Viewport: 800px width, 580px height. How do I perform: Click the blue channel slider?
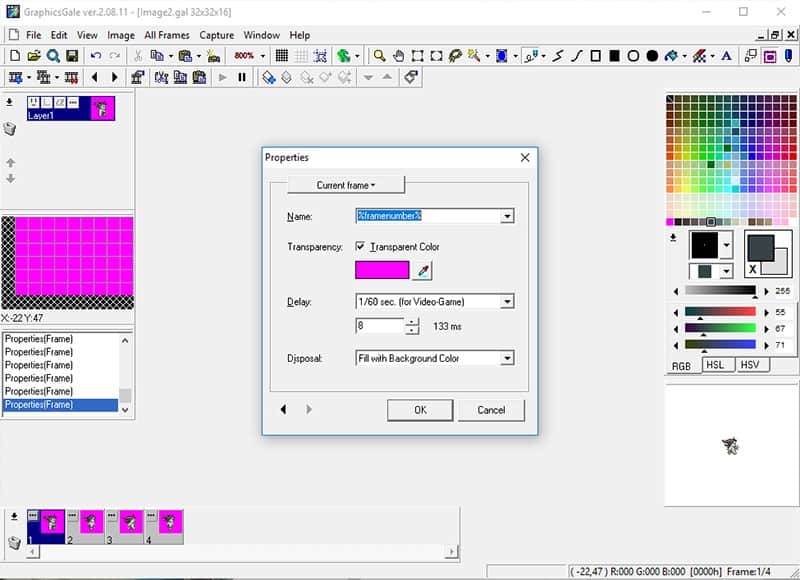(720, 345)
